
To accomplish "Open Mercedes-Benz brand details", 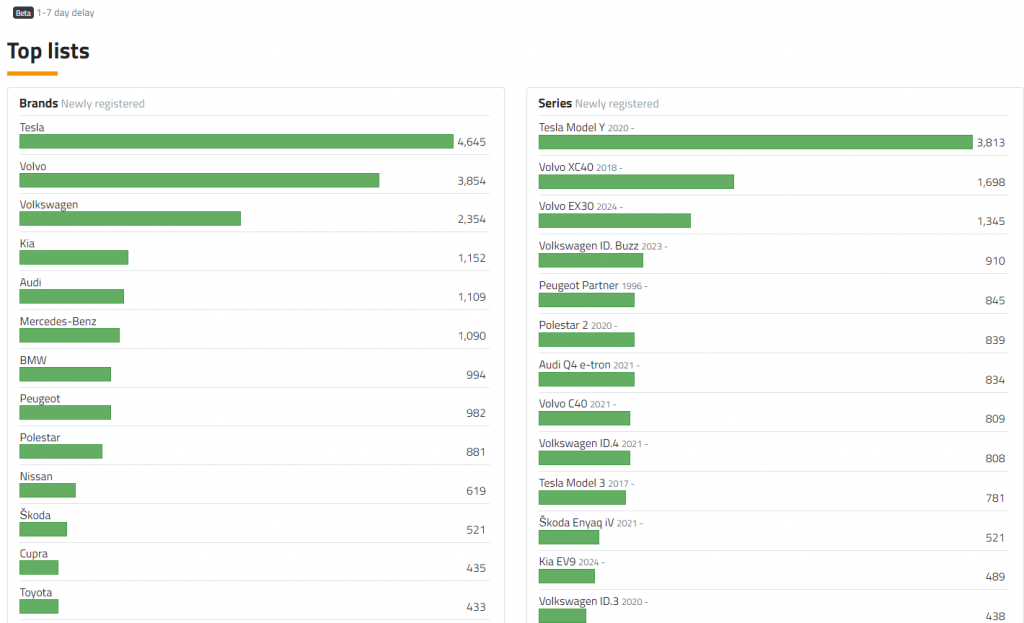I will coord(58,321).
